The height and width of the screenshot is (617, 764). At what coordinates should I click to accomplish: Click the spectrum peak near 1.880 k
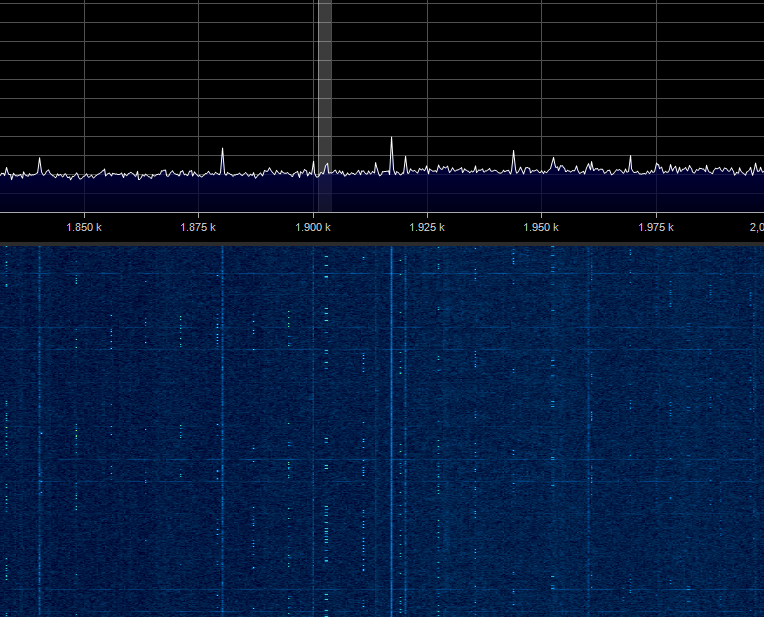coord(223,160)
